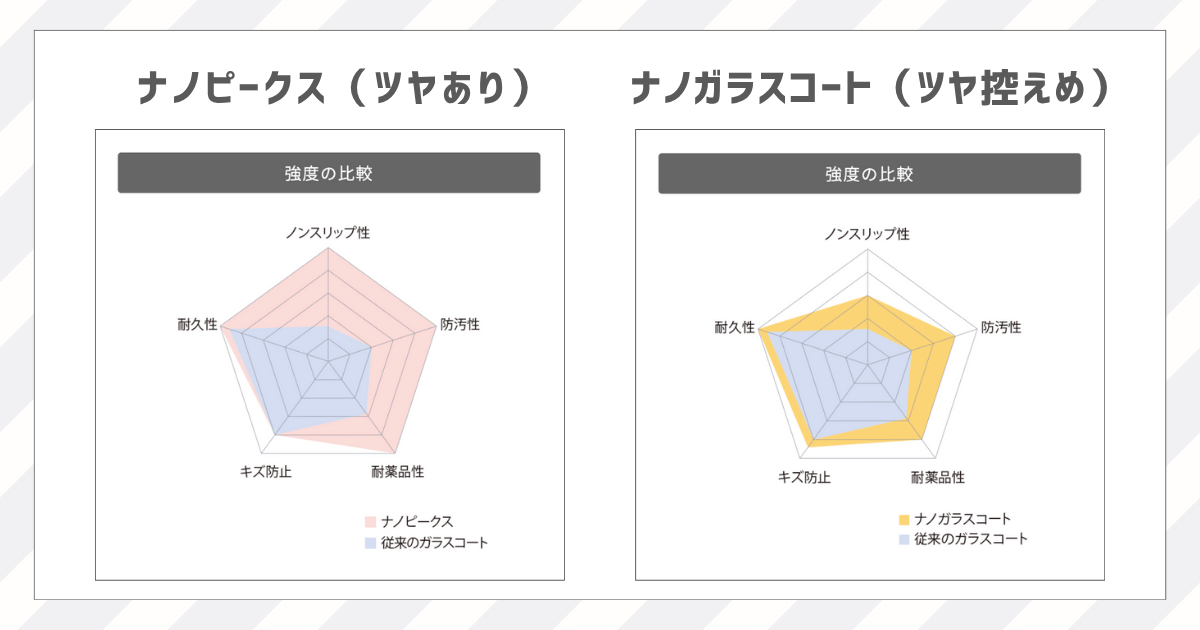1200x630 pixels.
Task: Select the ナノピークス（ツヤあり）heading
Action: 333,90
